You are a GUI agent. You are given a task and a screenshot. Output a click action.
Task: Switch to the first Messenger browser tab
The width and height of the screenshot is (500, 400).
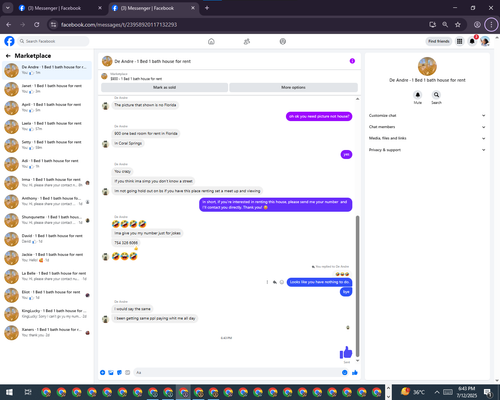click(60, 8)
